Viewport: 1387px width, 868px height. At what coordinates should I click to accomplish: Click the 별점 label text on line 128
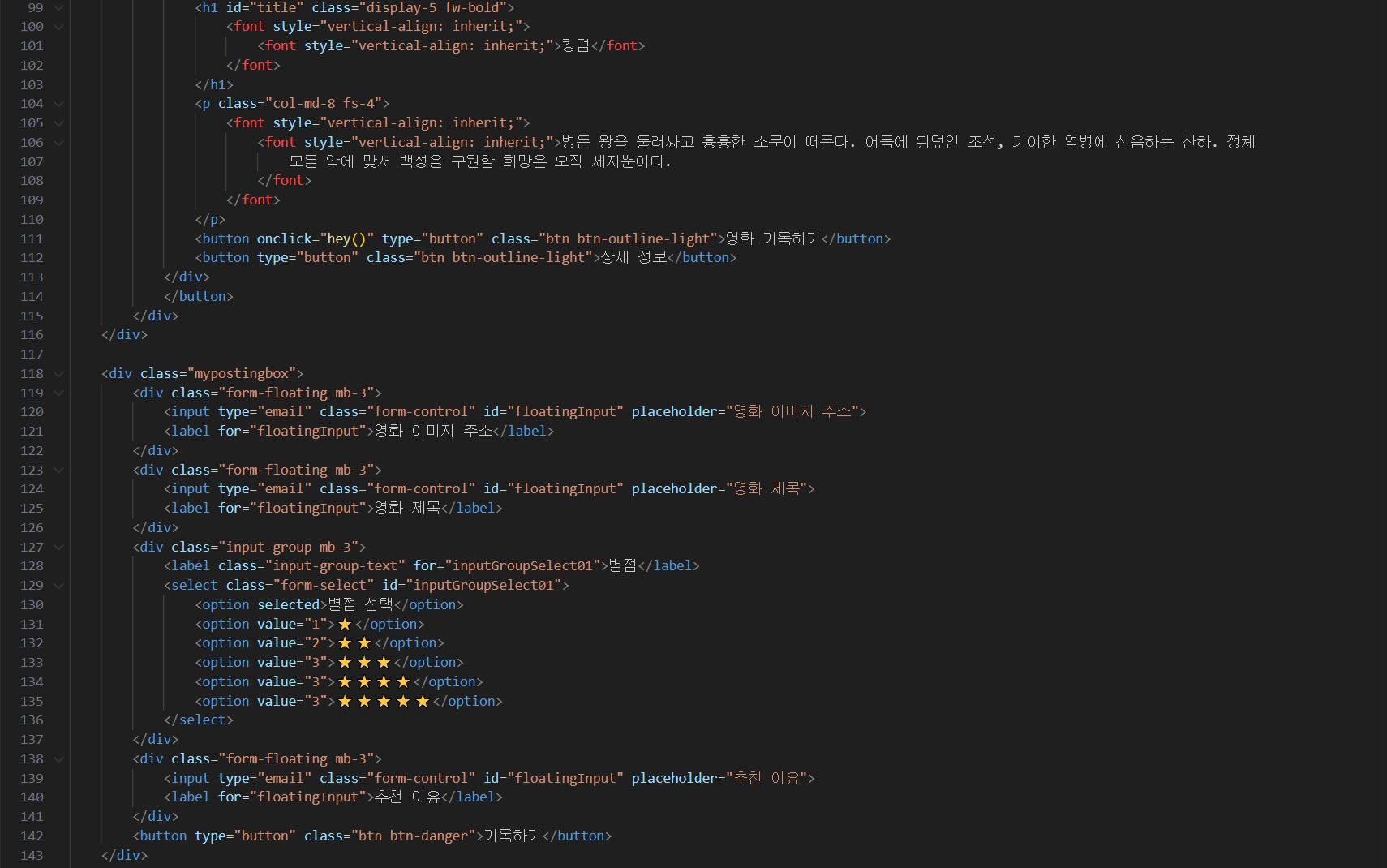[623, 565]
